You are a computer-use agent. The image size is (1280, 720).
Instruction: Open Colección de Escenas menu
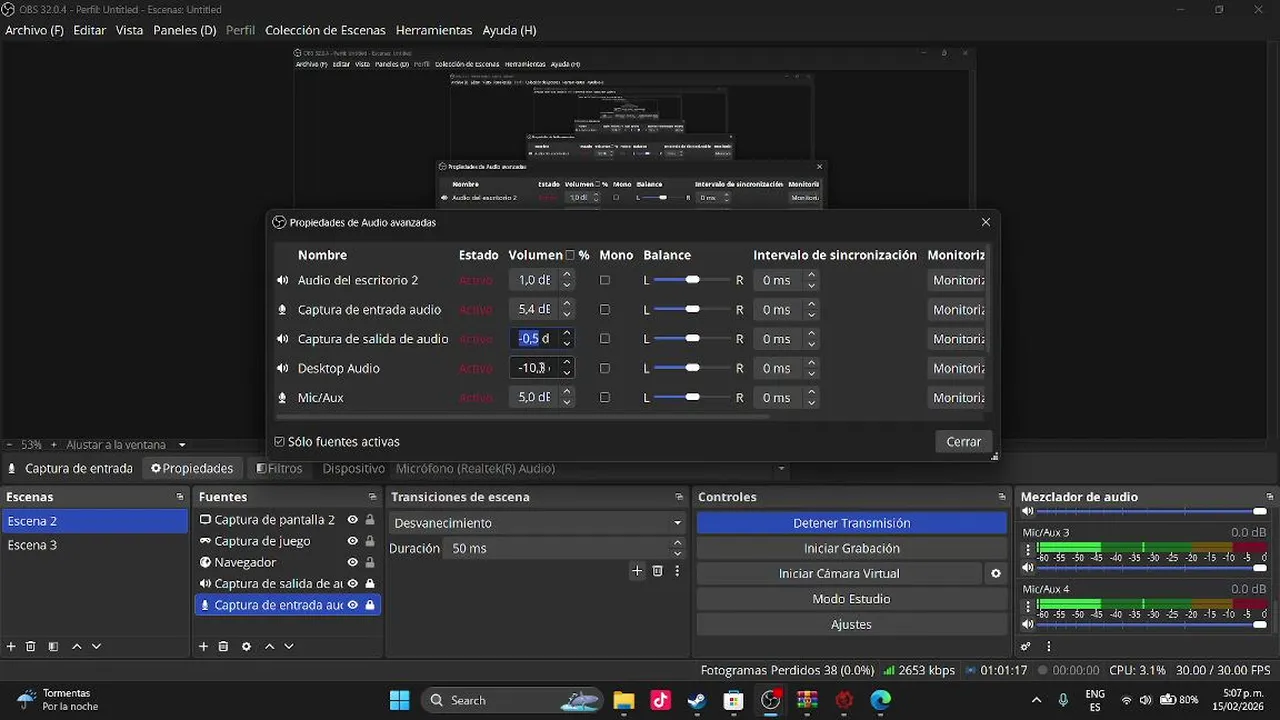pos(325,30)
